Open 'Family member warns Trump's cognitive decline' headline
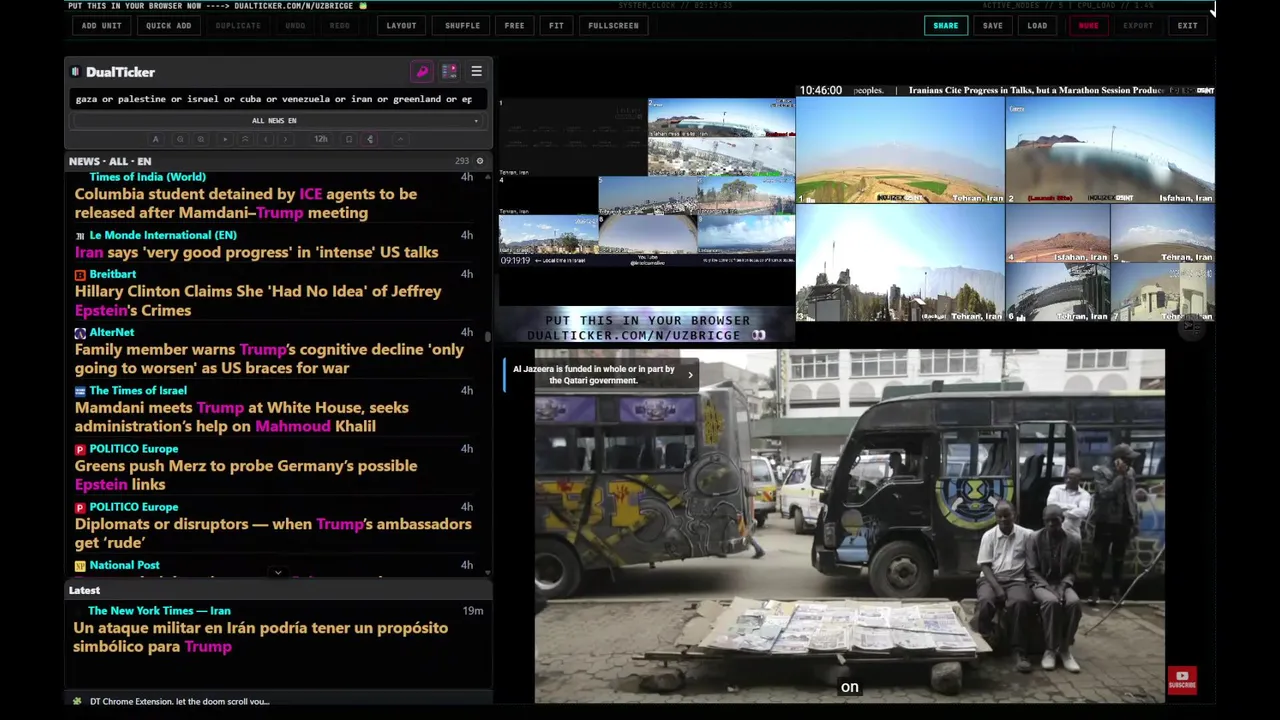 click(269, 358)
